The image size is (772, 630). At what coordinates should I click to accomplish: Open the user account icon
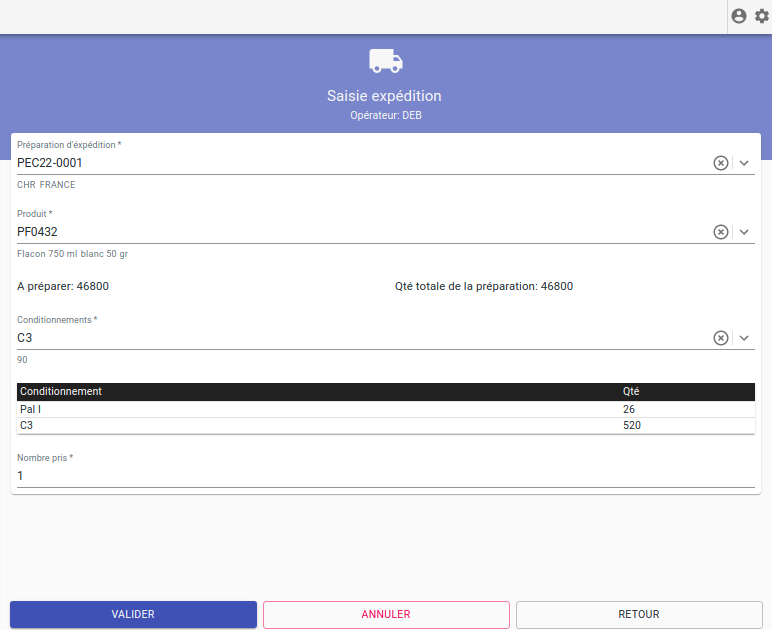[x=739, y=16]
